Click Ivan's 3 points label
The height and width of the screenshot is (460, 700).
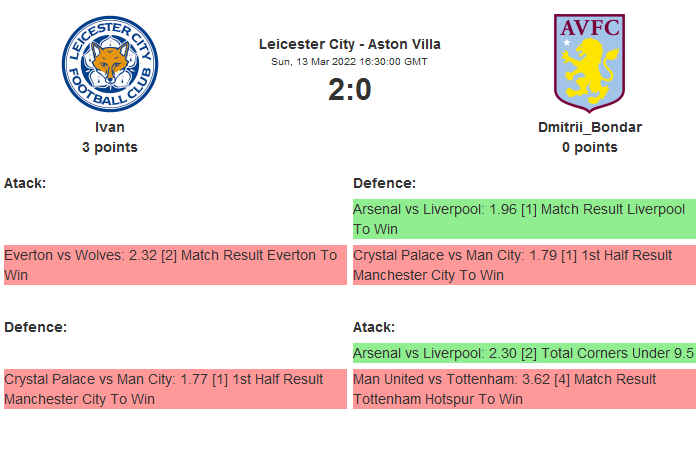click(110, 147)
